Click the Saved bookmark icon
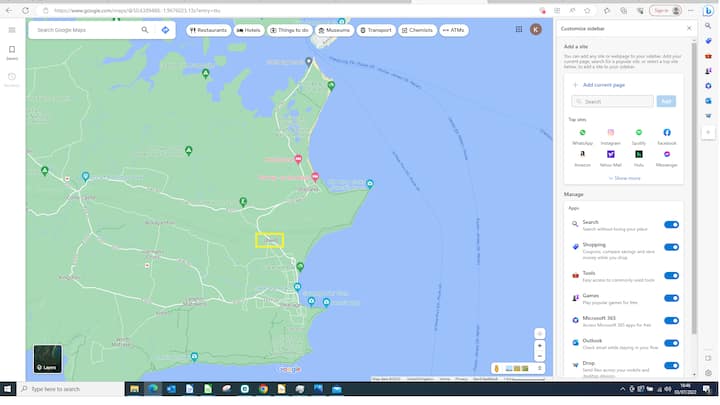 point(12,50)
